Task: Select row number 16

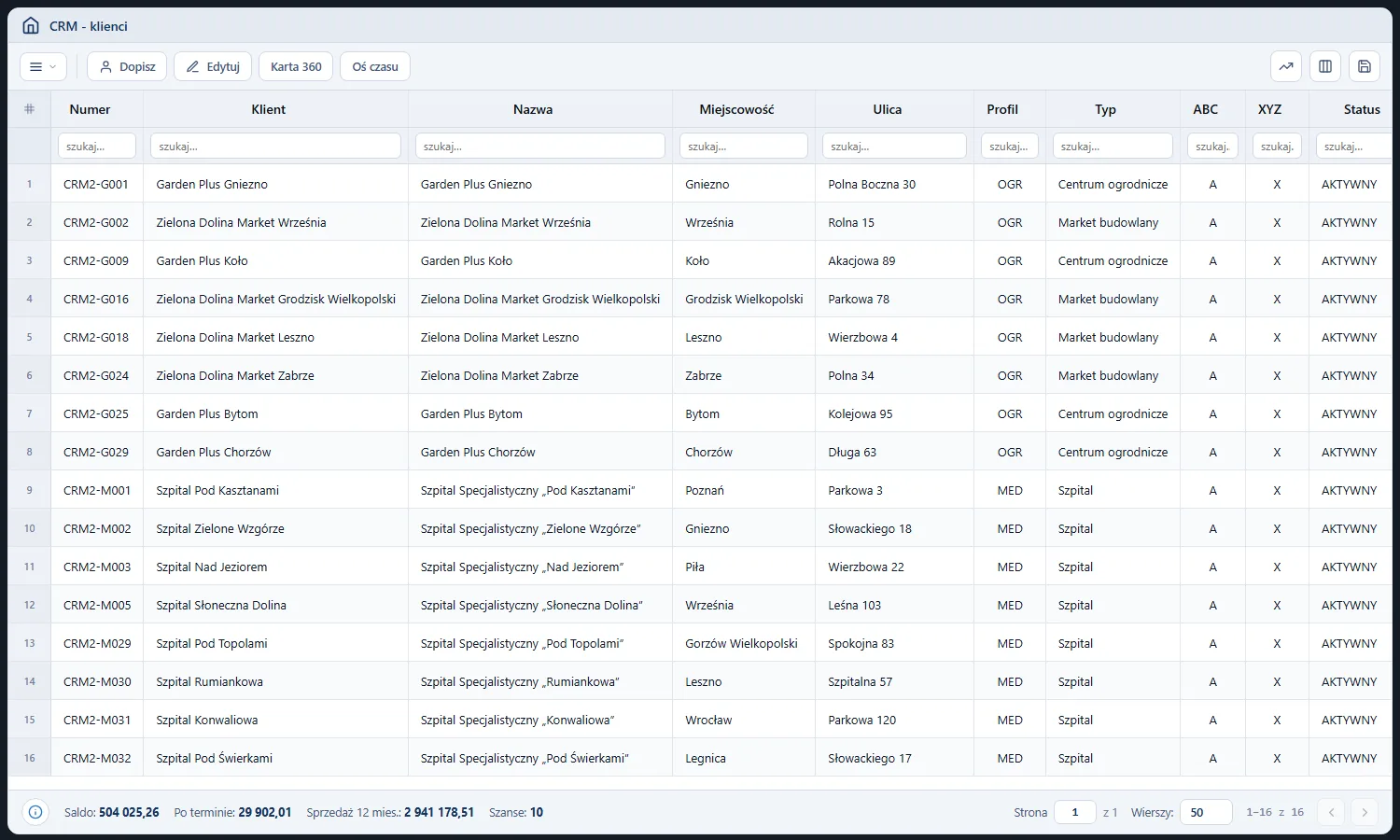Action: (29, 758)
